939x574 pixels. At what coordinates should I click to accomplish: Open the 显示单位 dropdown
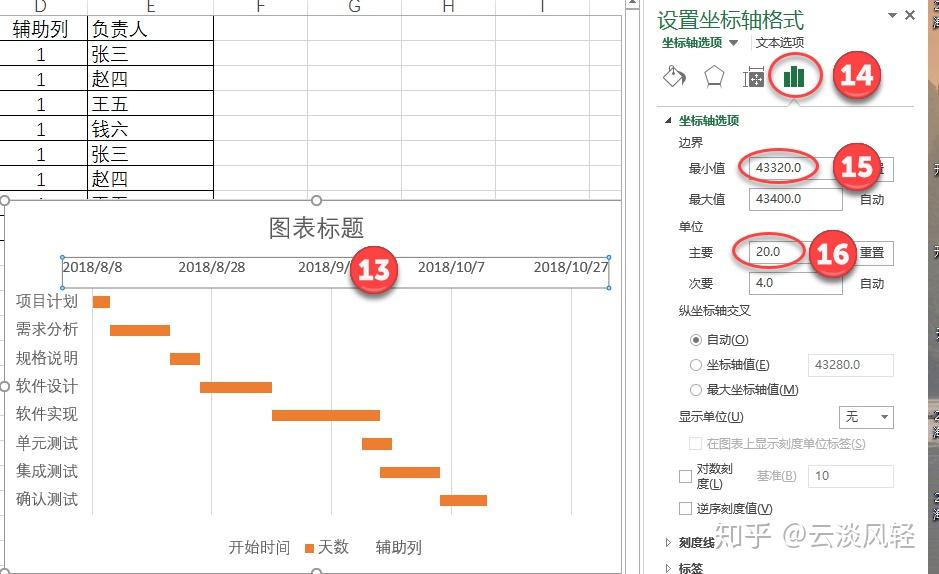click(x=866, y=417)
